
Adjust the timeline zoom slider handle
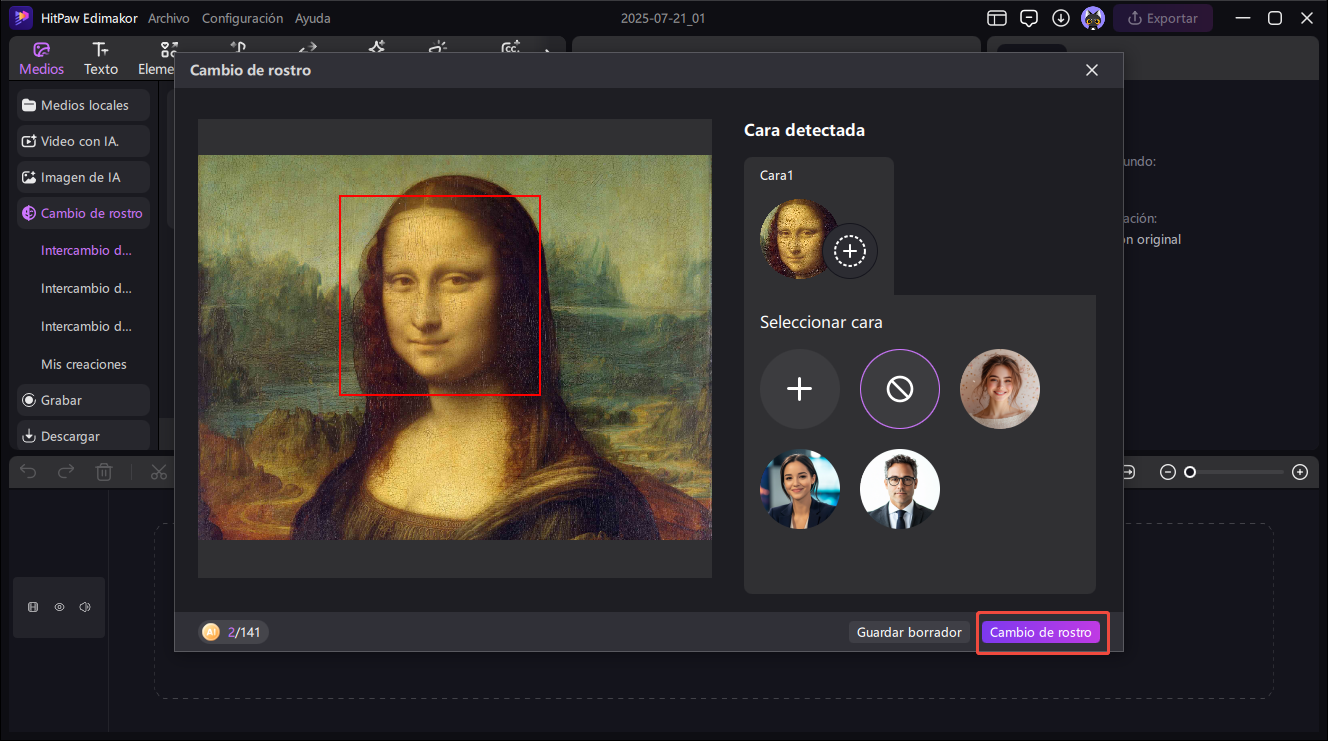1190,472
